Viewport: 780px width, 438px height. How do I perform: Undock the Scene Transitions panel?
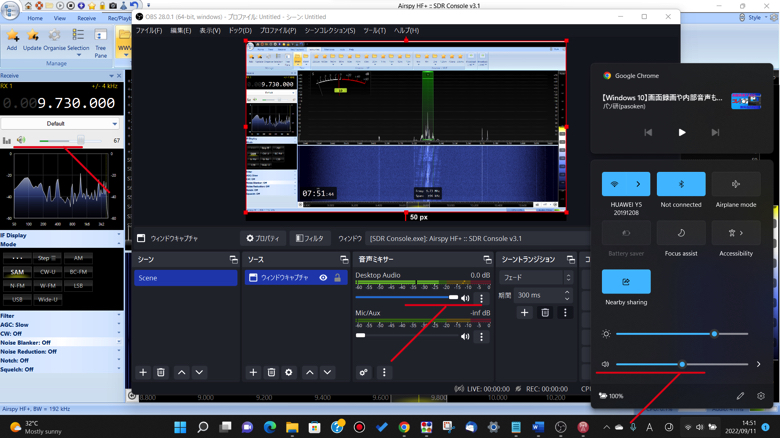(x=571, y=259)
